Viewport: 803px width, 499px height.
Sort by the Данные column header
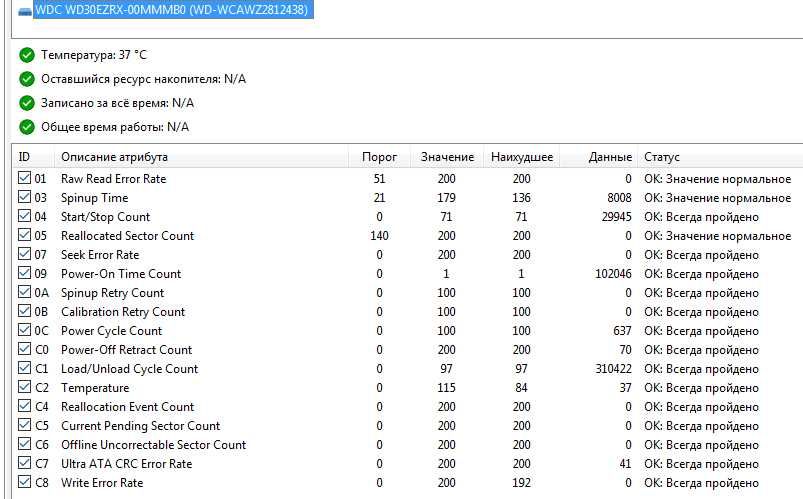click(x=599, y=157)
